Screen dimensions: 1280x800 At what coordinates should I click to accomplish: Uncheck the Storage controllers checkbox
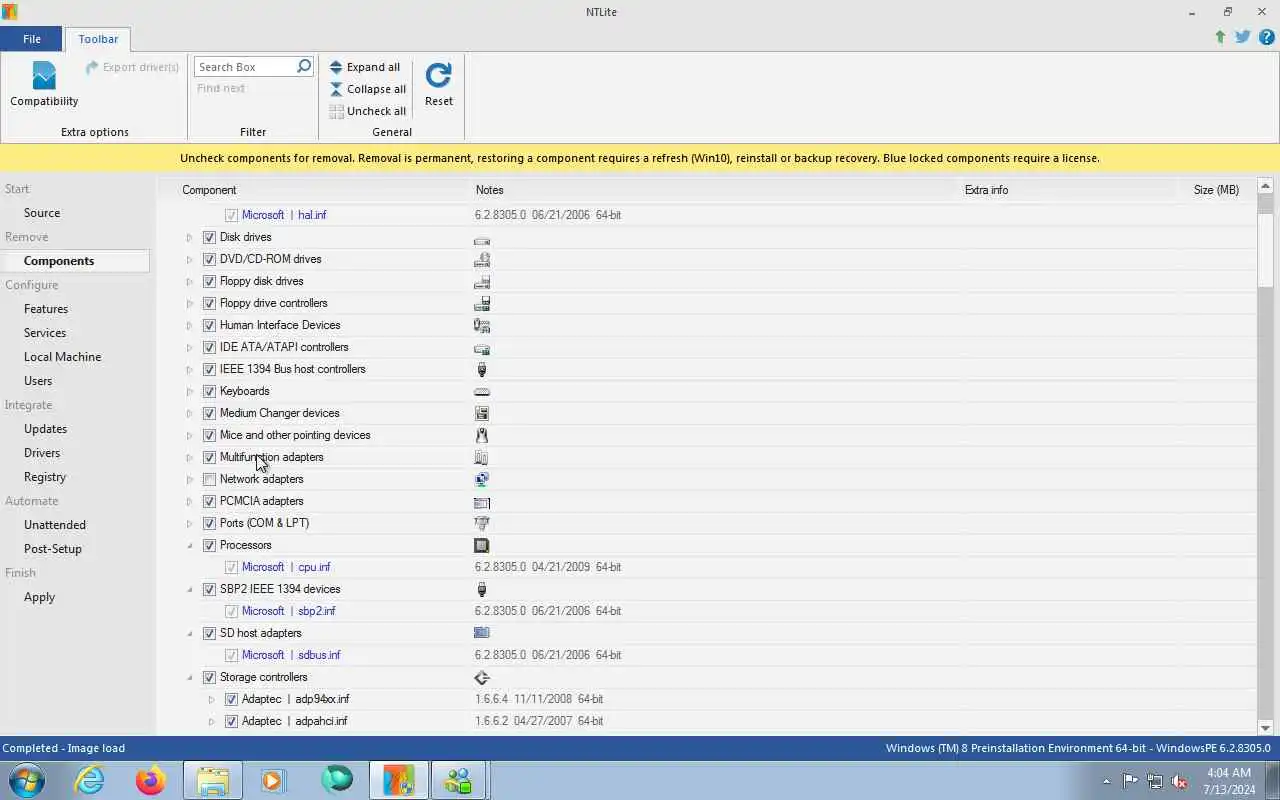[209, 678]
